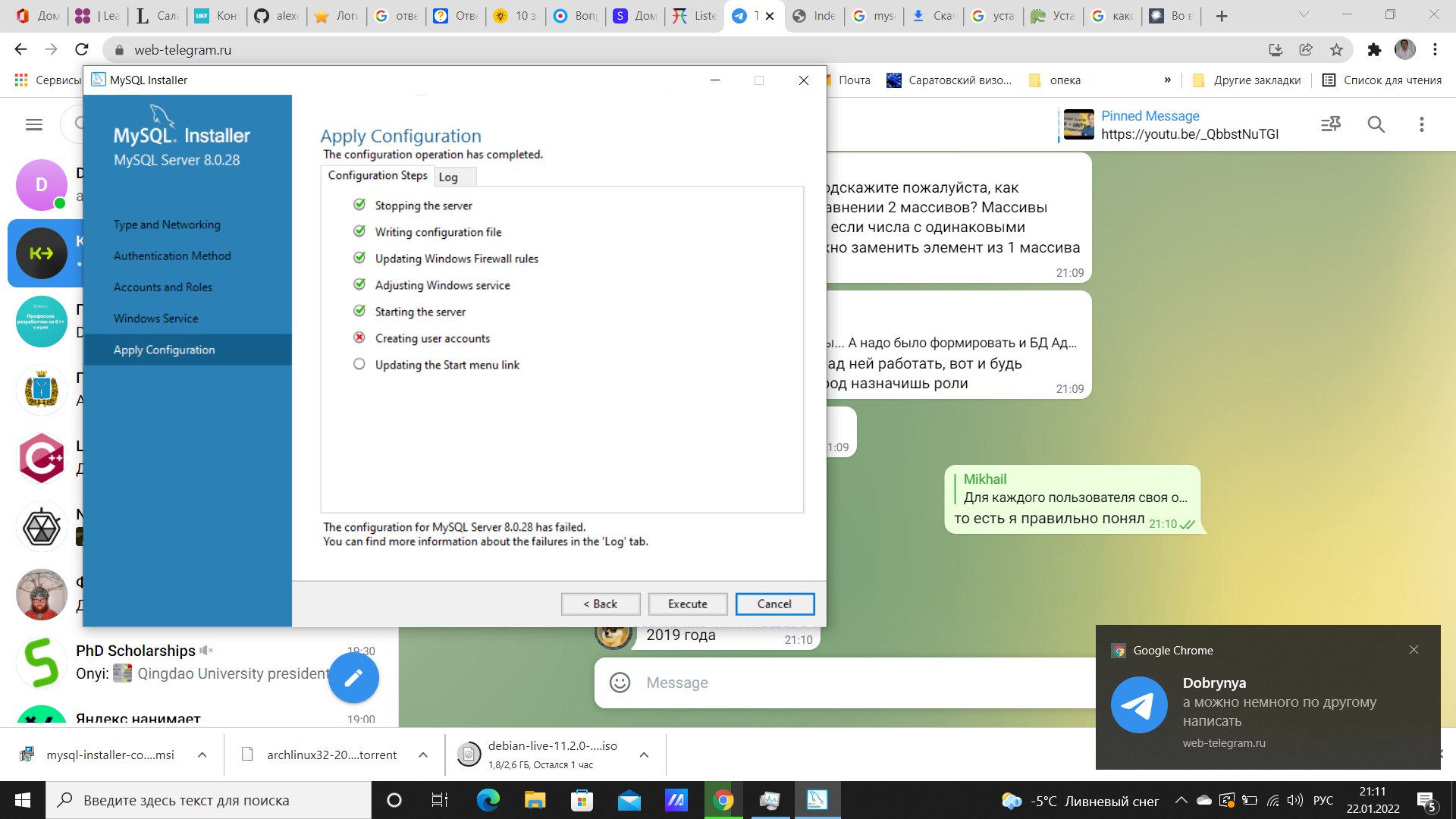Open the emoji picker in message box
The image size is (1456, 819).
[x=620, y=682]
